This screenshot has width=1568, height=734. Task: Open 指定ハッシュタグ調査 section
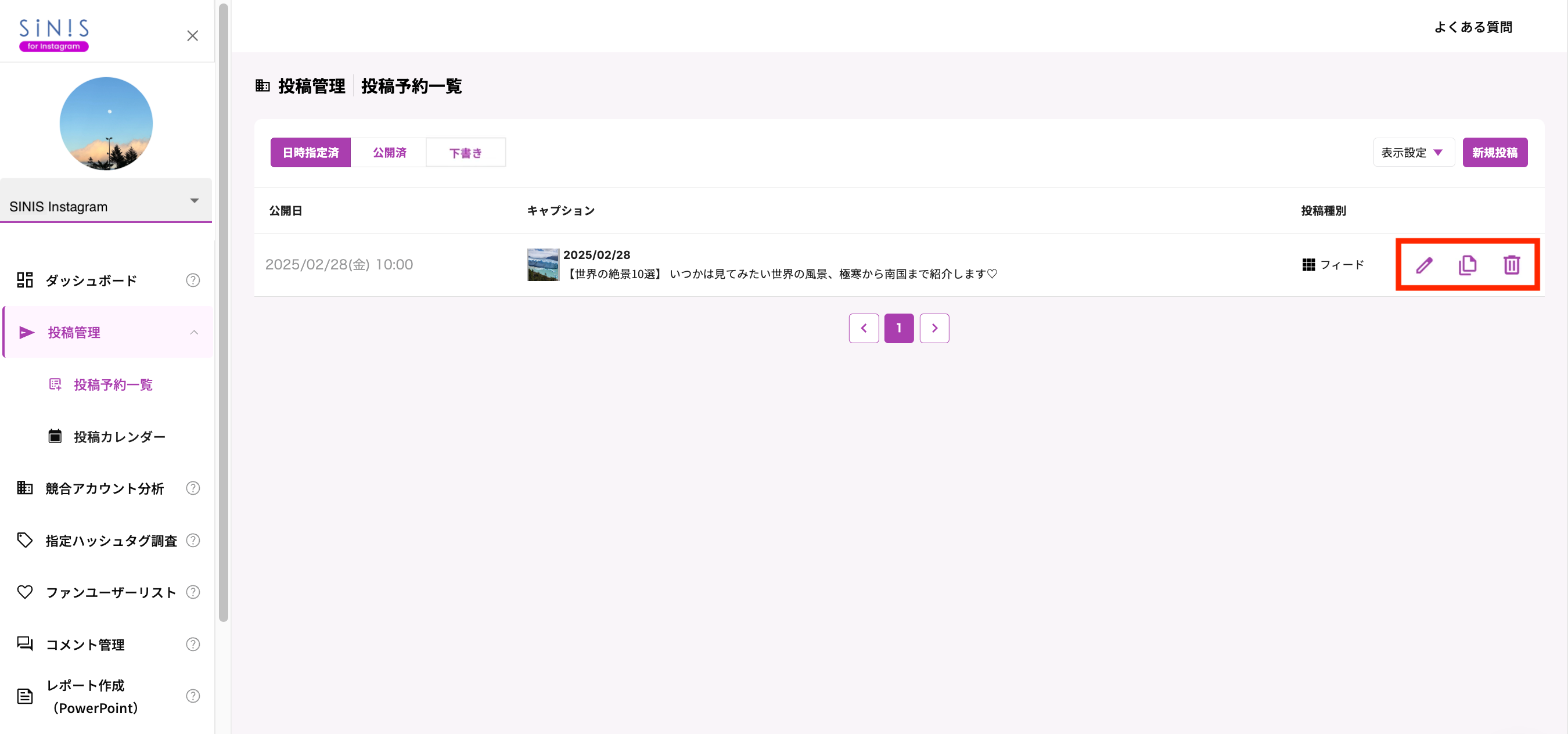pos(110,541)
